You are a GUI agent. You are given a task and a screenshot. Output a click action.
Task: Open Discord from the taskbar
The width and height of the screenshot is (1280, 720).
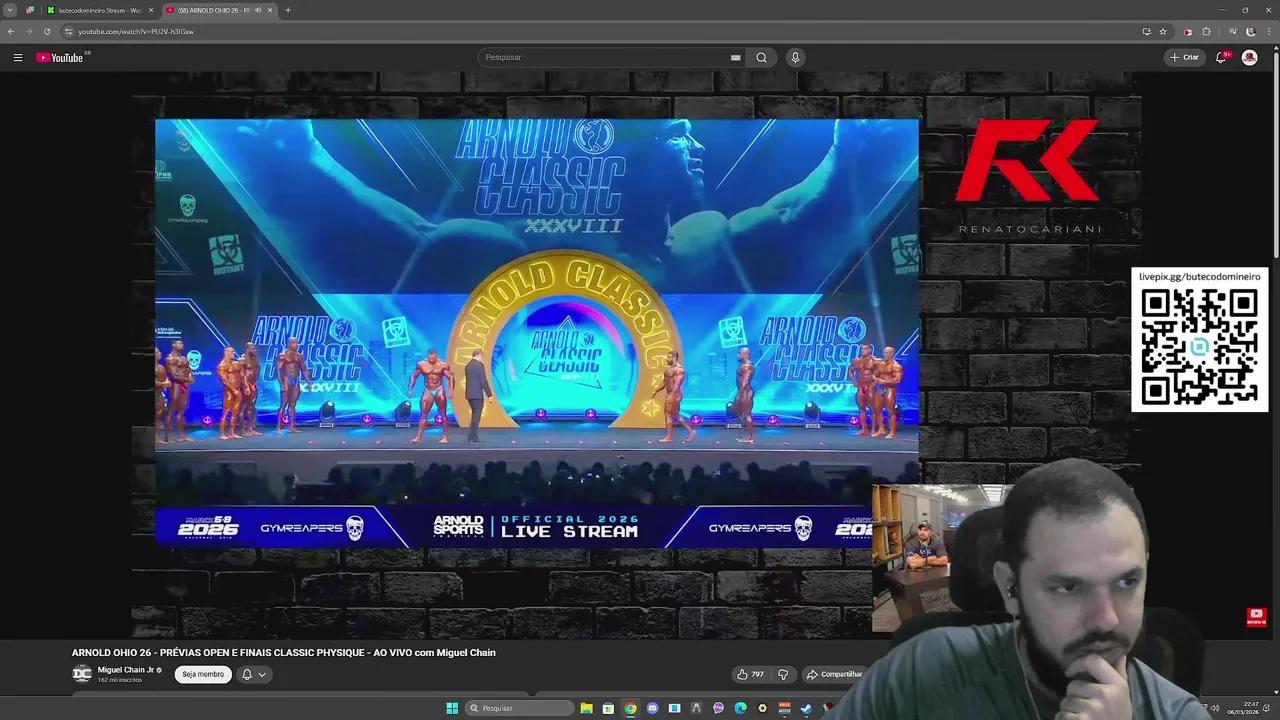point(652,708)
